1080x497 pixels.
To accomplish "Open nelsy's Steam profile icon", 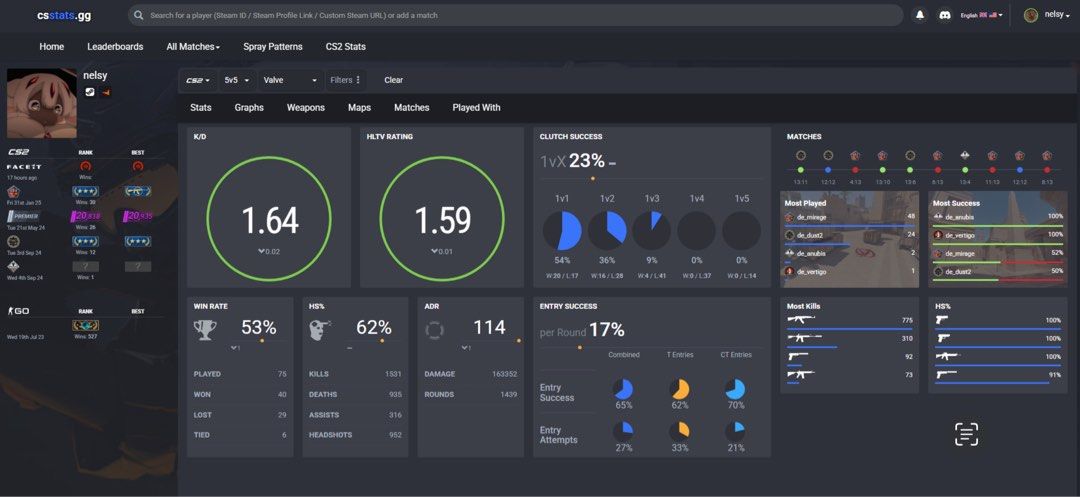I will (x=90, y=92).
